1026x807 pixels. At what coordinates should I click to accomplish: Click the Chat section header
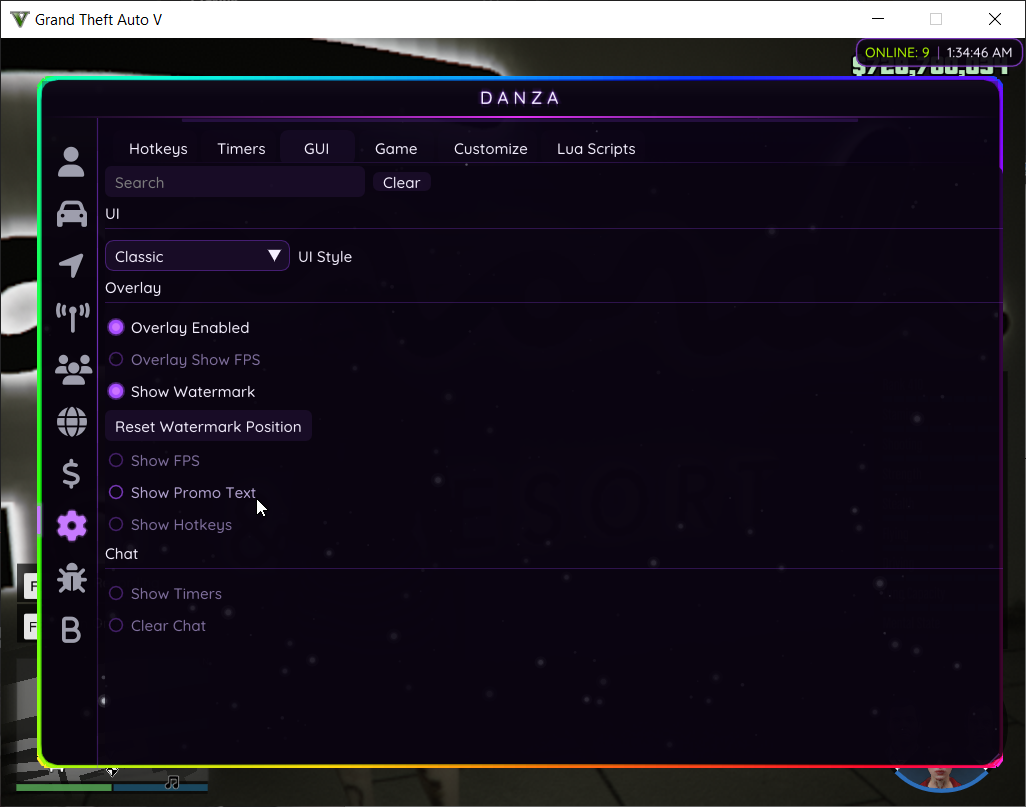[122, 554]
